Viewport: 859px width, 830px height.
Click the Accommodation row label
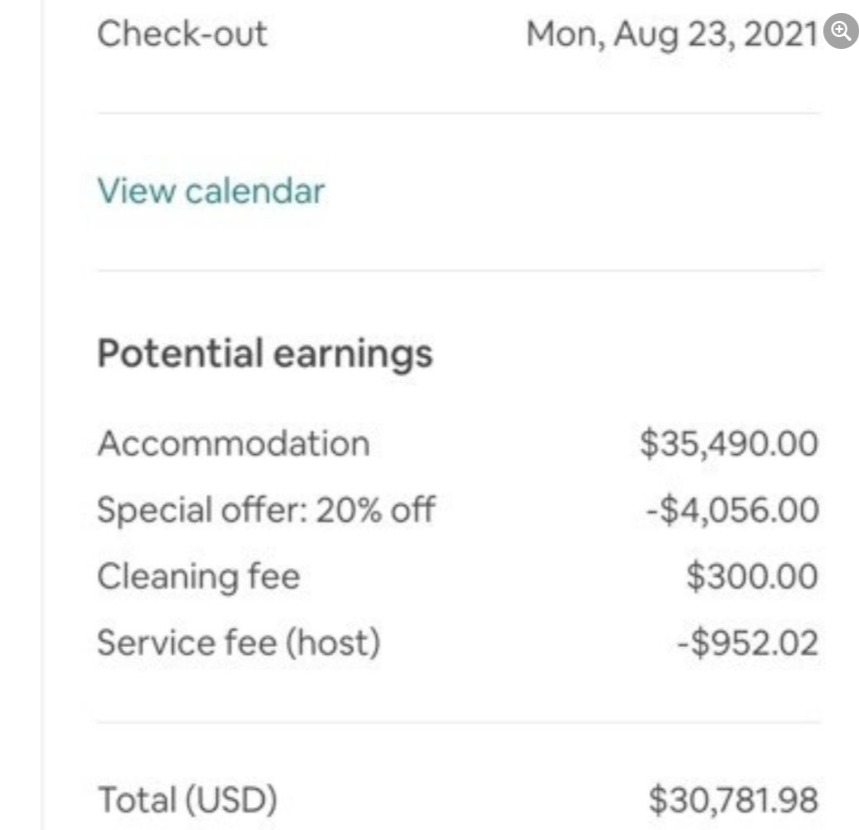point(232,443)
